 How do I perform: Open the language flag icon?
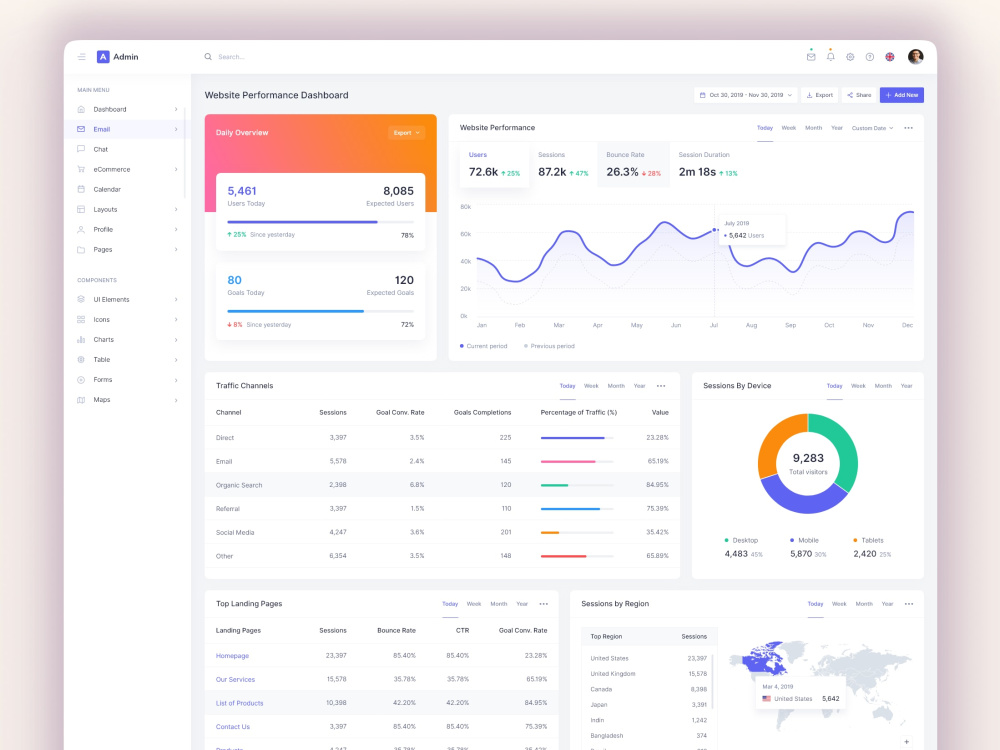point(890,57)
